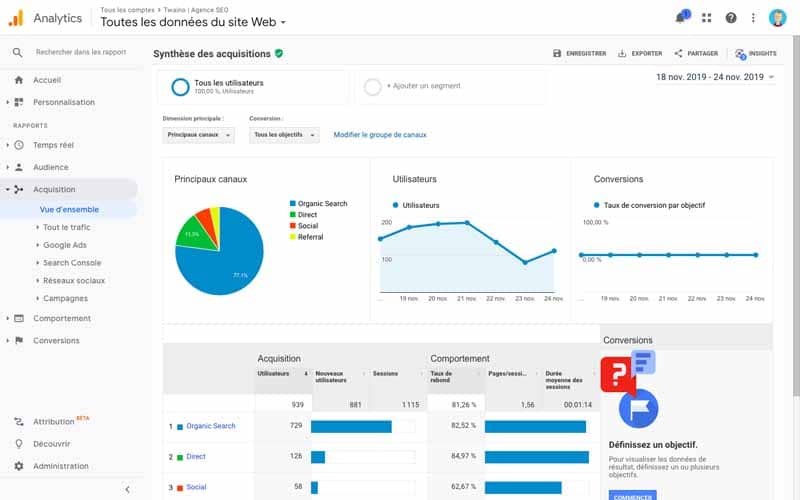Click the Personnalisation dashboard icon
Screen dimensions: 800x500
(19, 102)
